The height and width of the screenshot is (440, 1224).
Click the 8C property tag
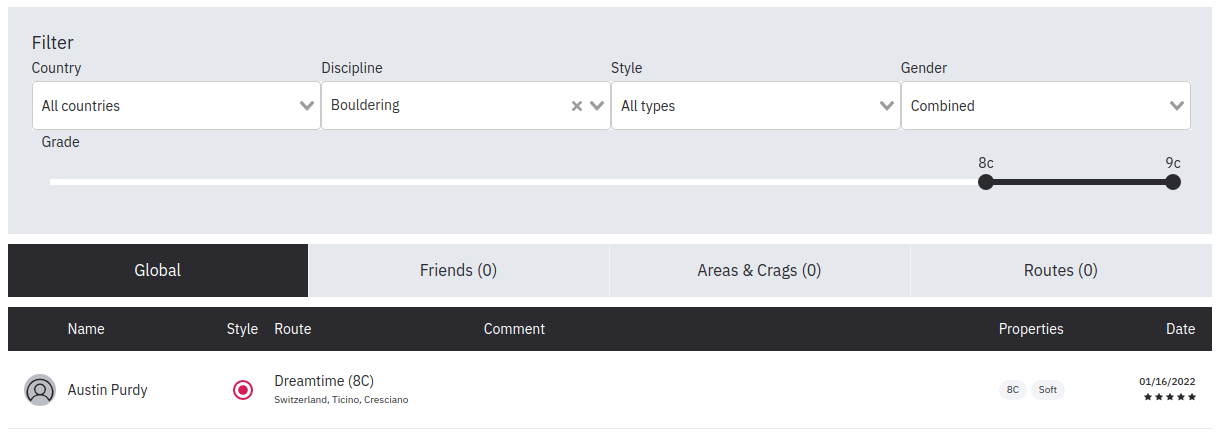1013,390
